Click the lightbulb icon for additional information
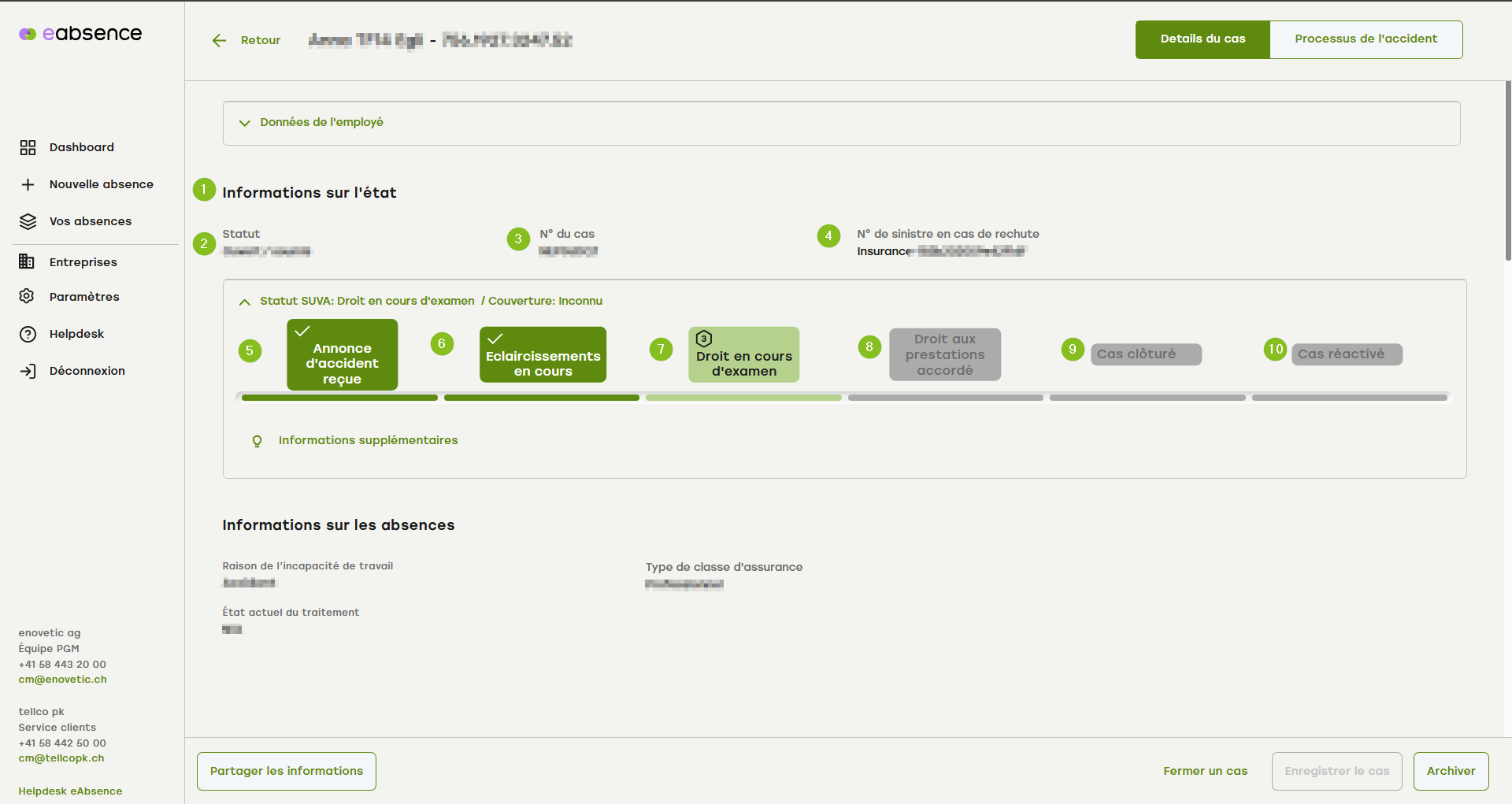 [257, 441]
